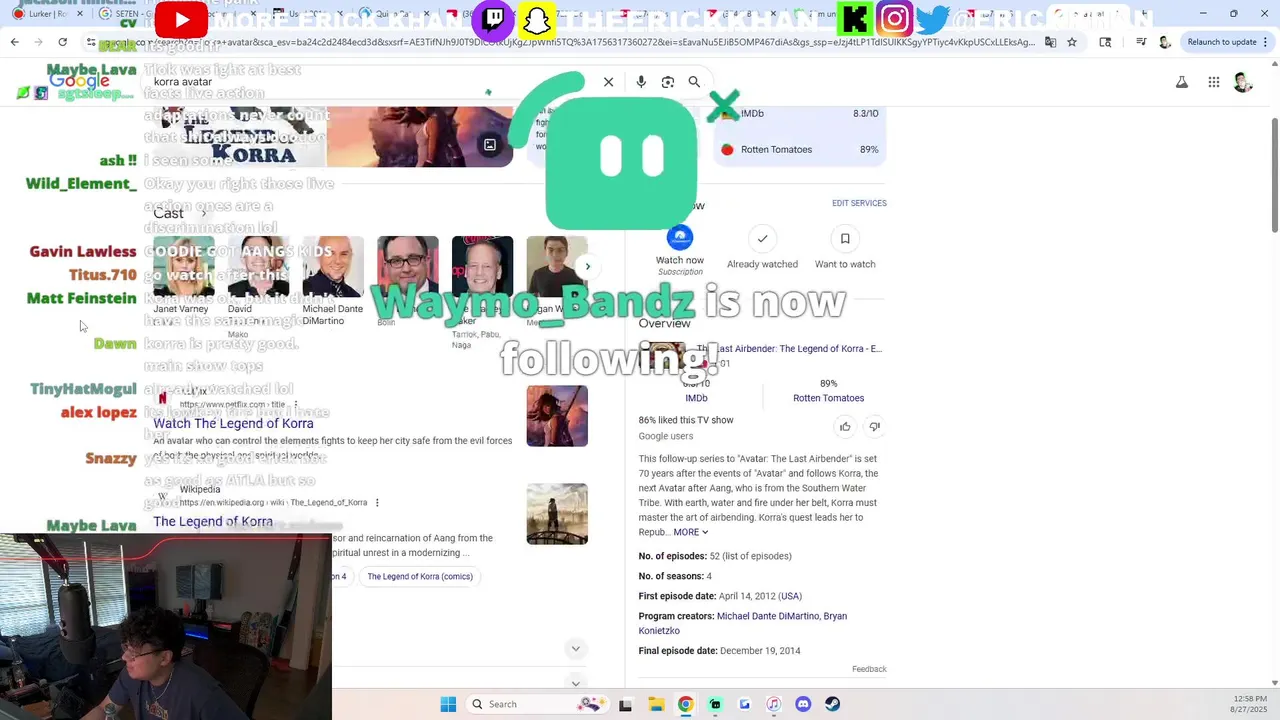Click the Wikipedia result thumbnail
The height and width of the screenshot is (720, 1280).
pyautogui.click(x=557, y=514)
